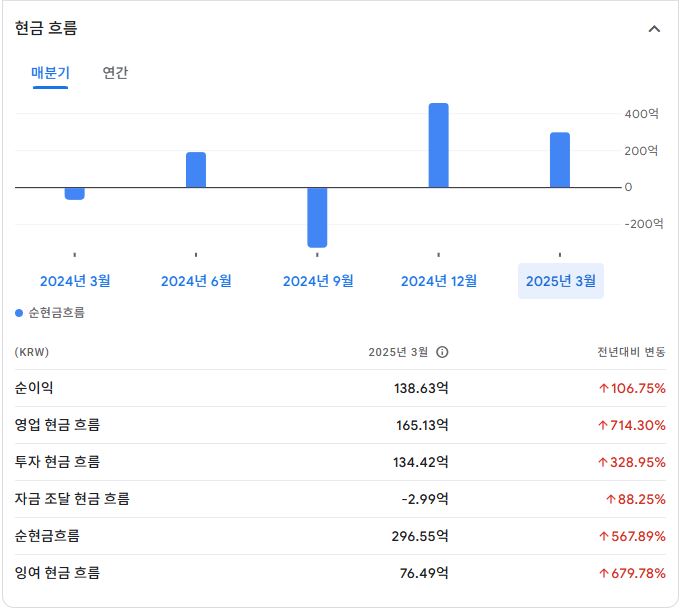Click the -200억 axis label
690x614 pixels.
click(643, 224)
